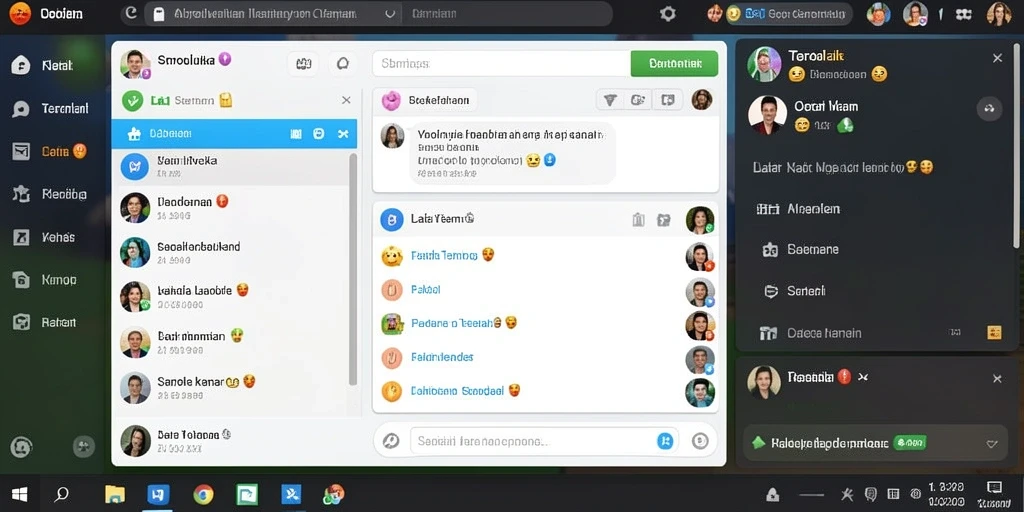Open the gear settings icon in top bar

667,14
